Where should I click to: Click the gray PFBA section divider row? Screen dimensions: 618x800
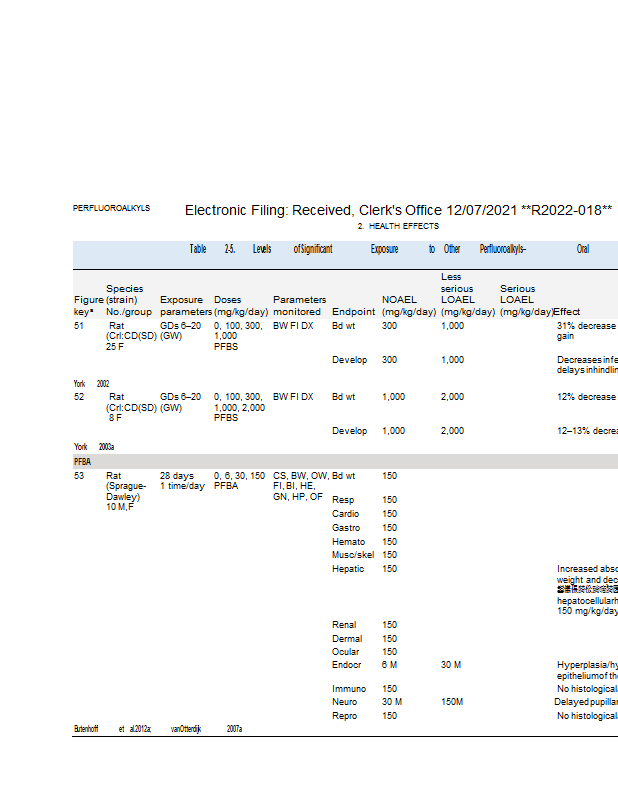340,461
